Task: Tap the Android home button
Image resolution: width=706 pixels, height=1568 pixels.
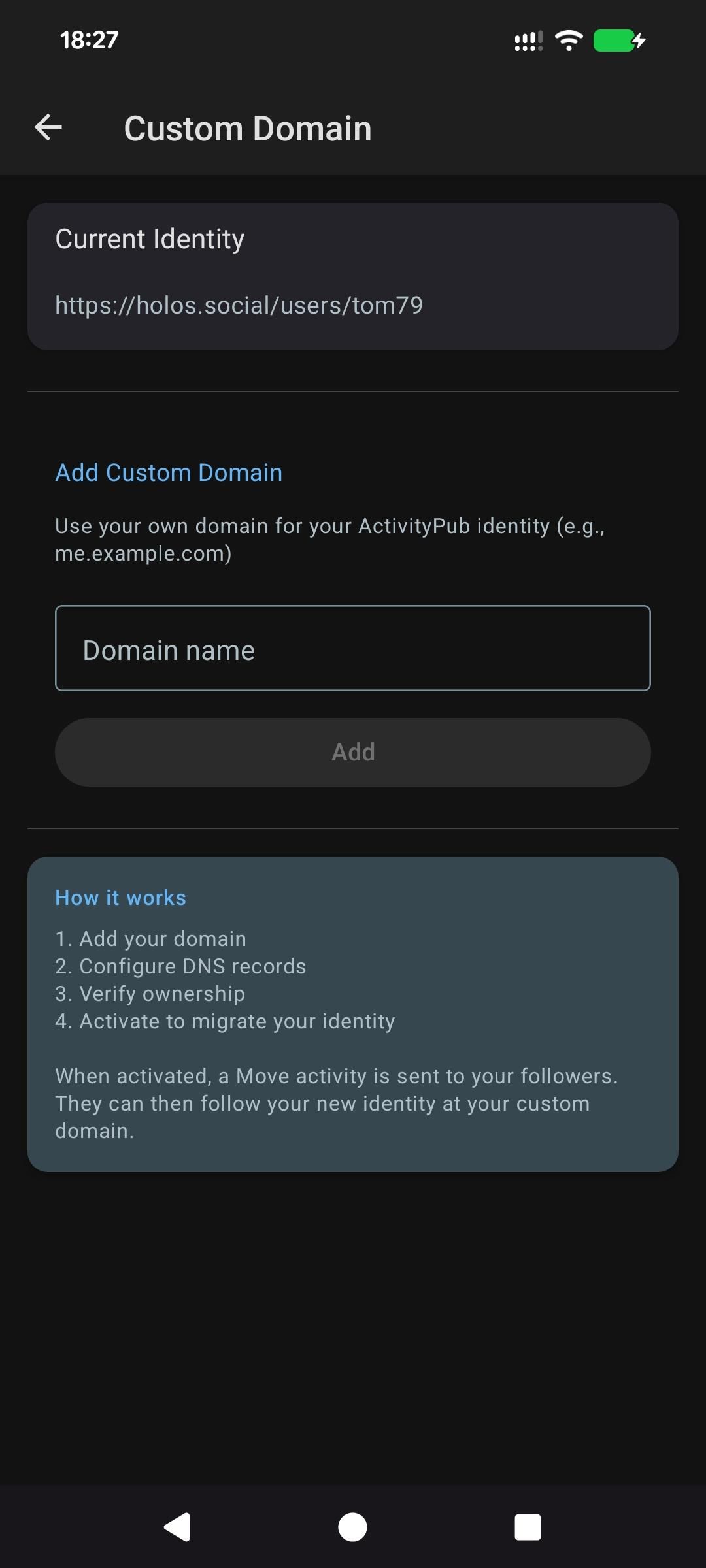Action: [352, 1527]
